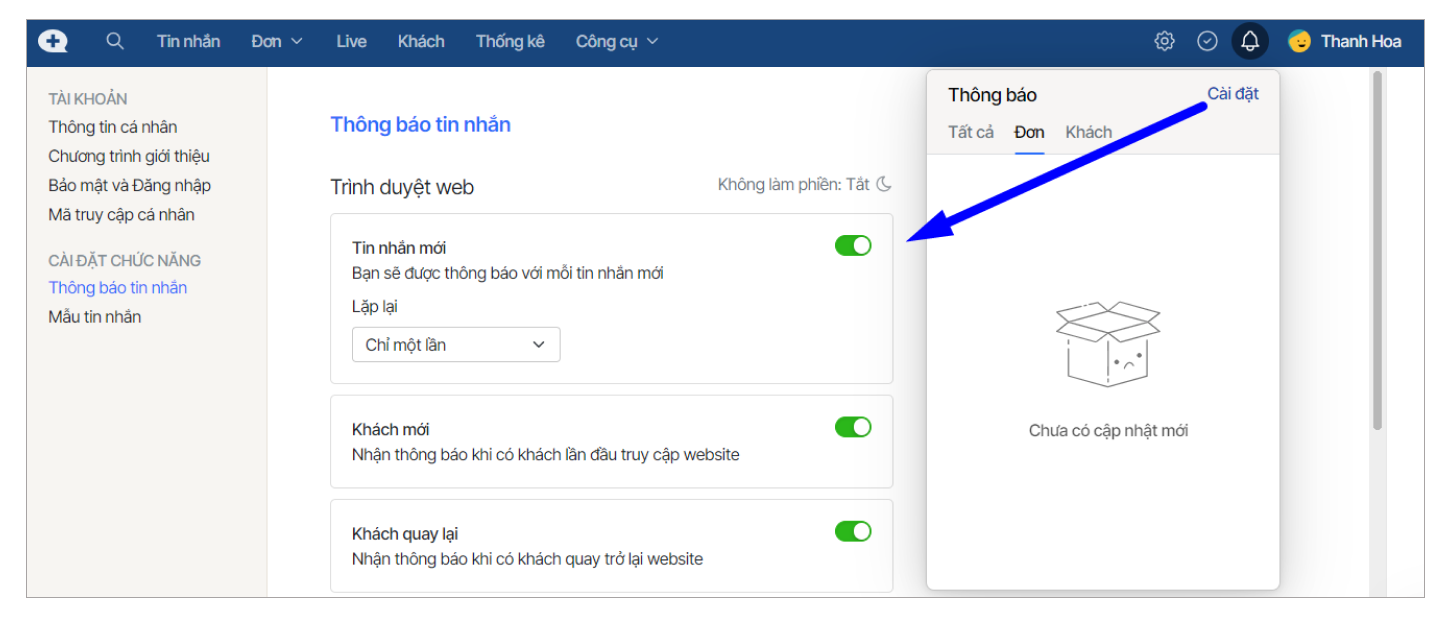
Task: Click the checkmark circle tasks icon
Action: pos(1207,41)
